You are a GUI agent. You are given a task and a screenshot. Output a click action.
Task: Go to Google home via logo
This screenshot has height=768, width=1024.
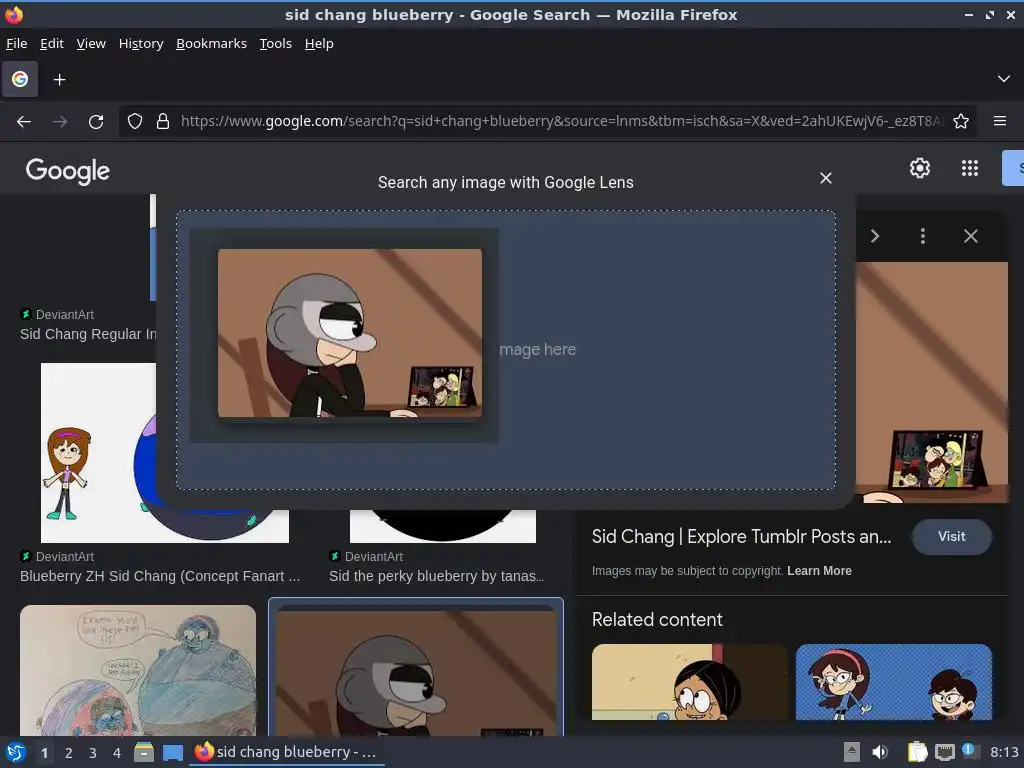(x=68, y=170)
